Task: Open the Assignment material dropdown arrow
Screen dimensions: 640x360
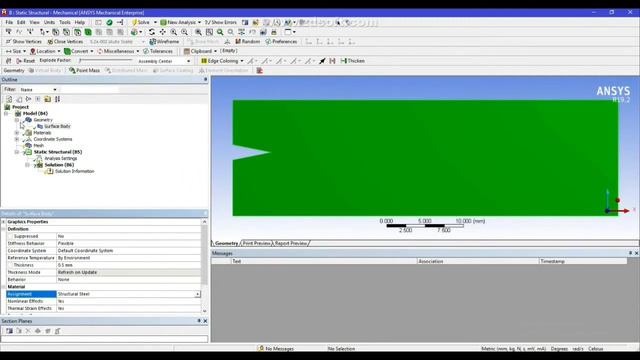Action: [x=198, y=294]
